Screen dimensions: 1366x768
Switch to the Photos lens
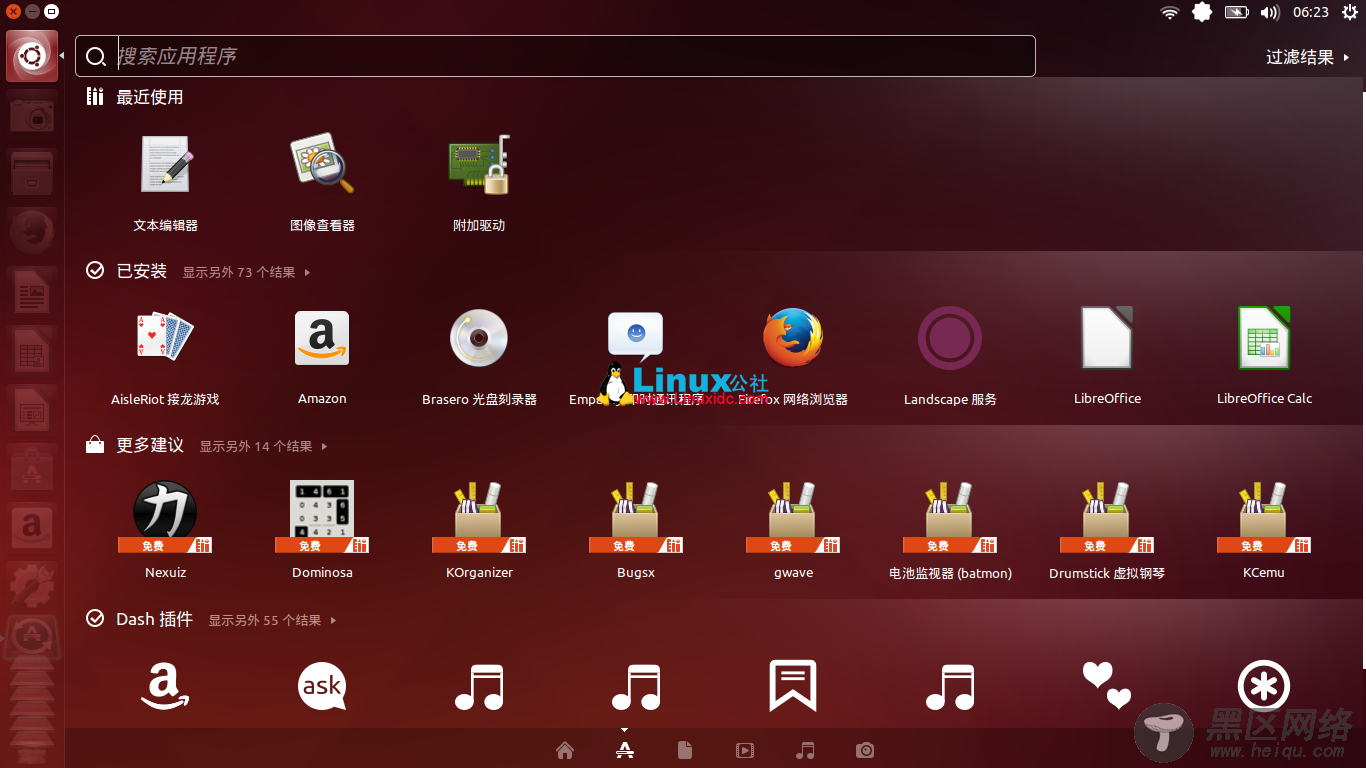click(x=865, y=750)
